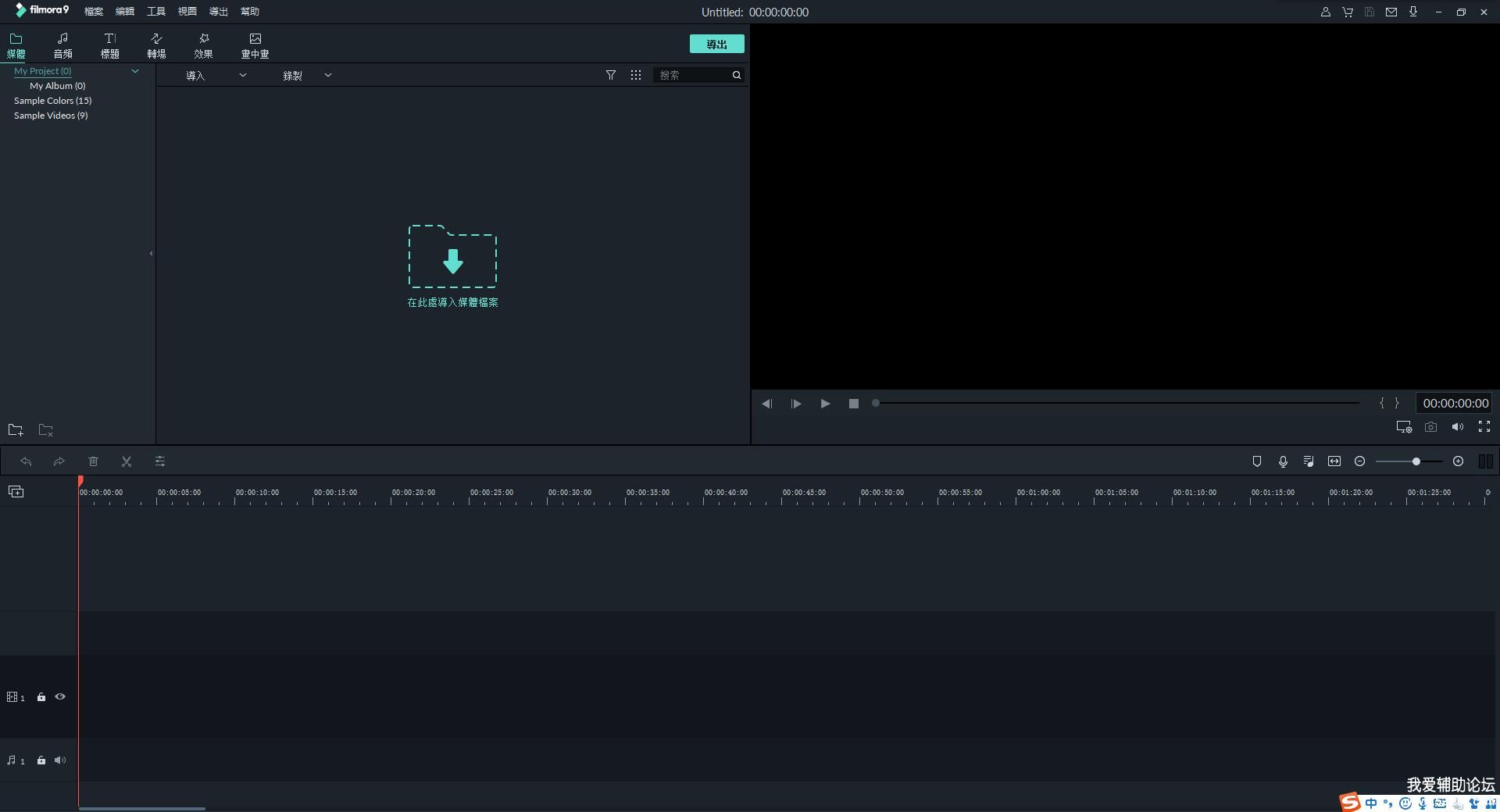This screenshot has width=1500, height=812.
Task: Select My Project (0) in media tree
Action: coord(43,71)
